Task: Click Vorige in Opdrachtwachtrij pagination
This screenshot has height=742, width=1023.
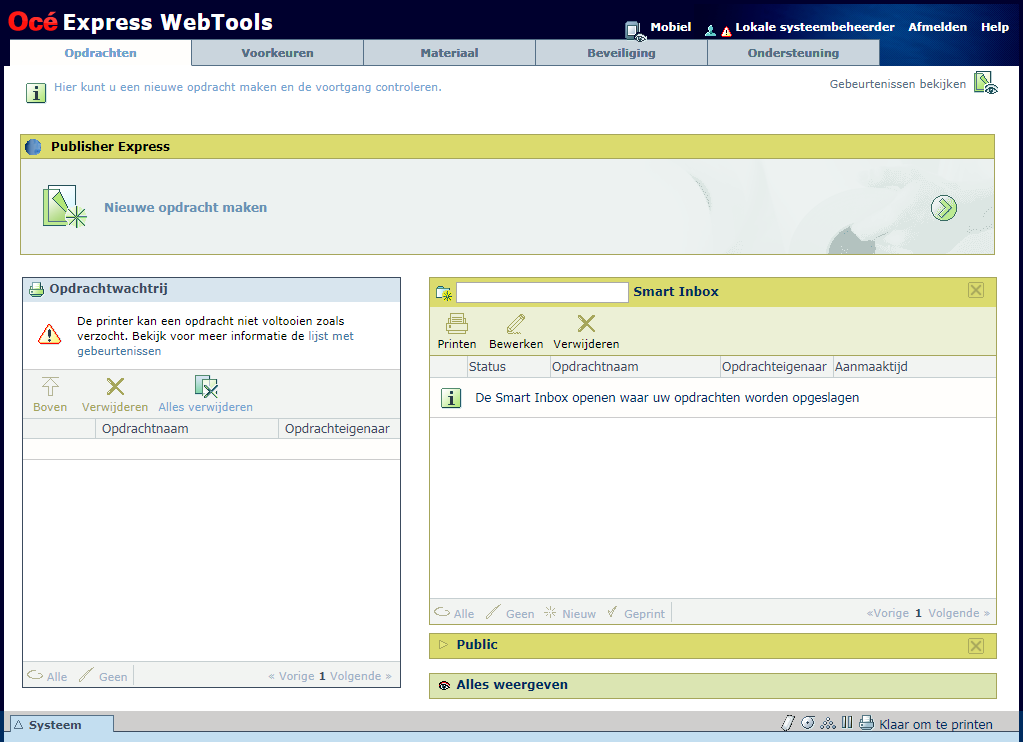Action: coord(291,676)
